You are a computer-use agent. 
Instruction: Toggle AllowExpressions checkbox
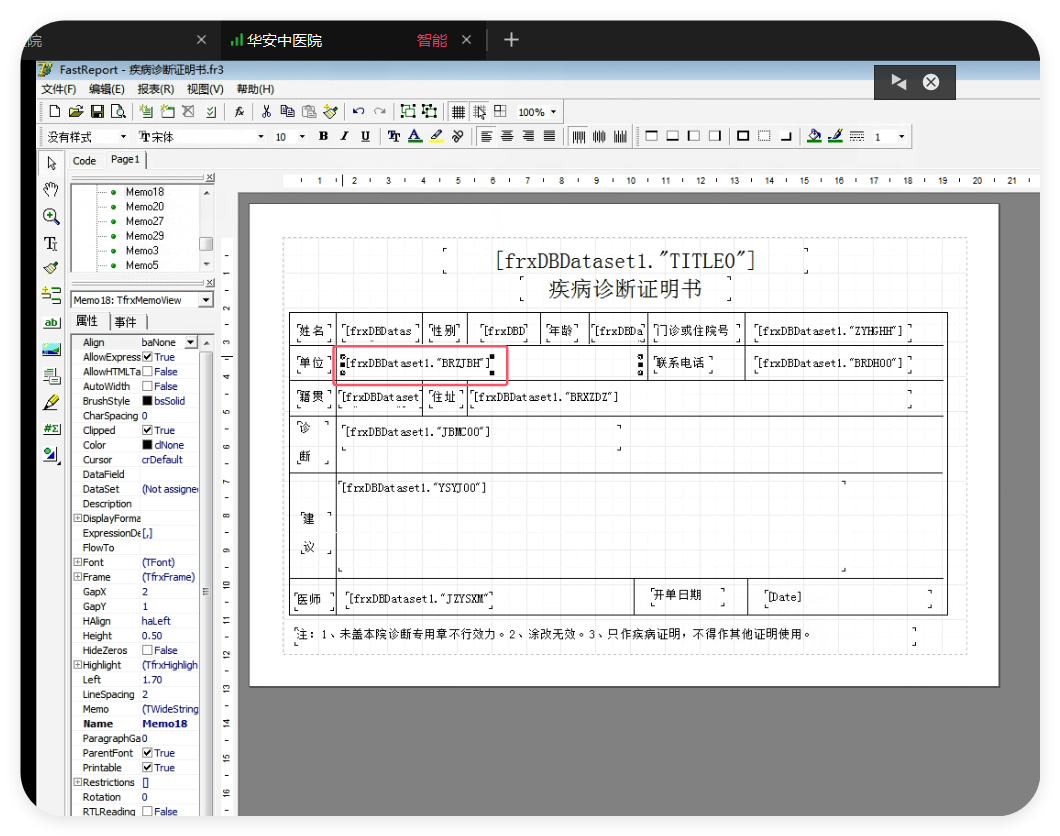147,357
